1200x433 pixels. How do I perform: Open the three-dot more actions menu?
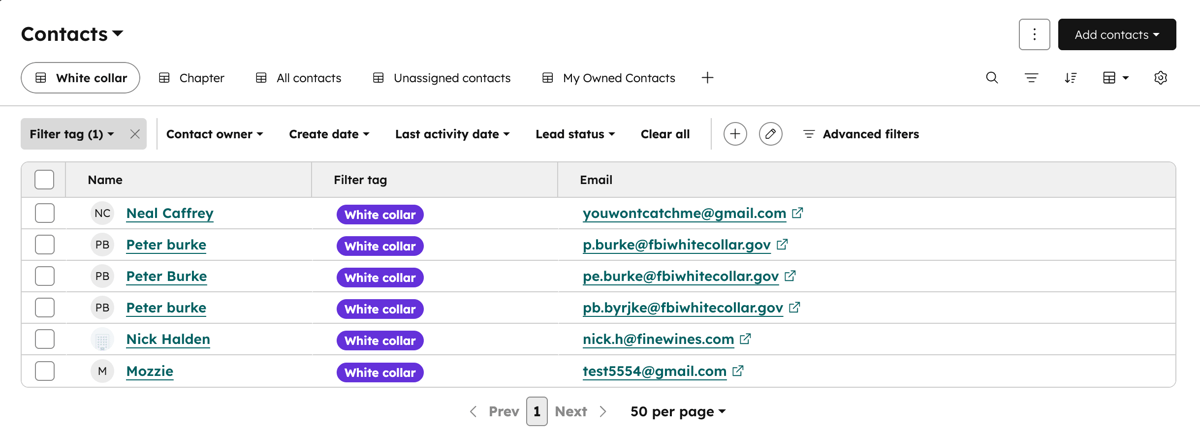[1034, 34]
